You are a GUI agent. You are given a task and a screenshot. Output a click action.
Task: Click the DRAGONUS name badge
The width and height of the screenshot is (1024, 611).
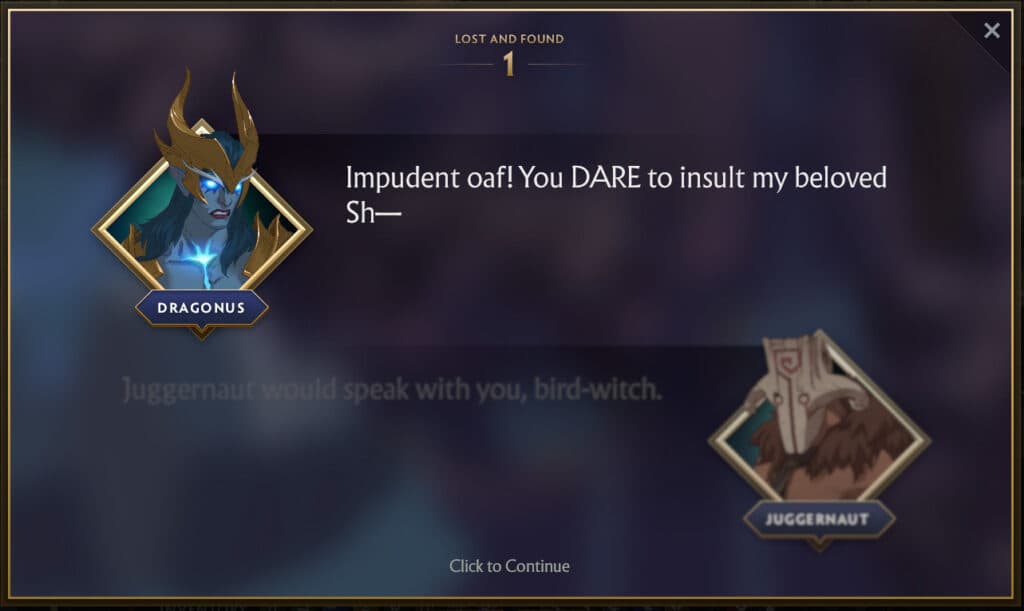point(201,307)
